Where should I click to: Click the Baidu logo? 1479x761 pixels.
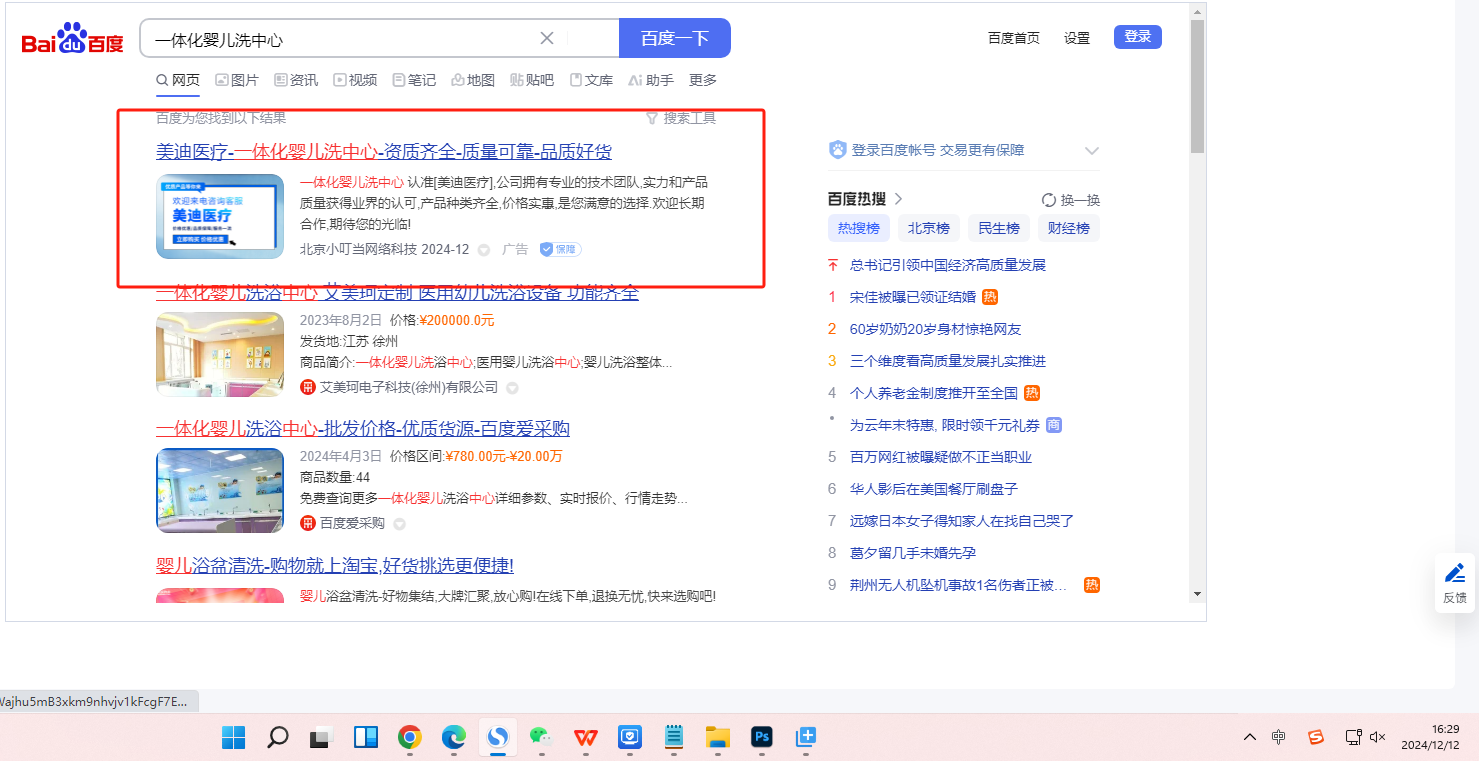coord(72,40)
